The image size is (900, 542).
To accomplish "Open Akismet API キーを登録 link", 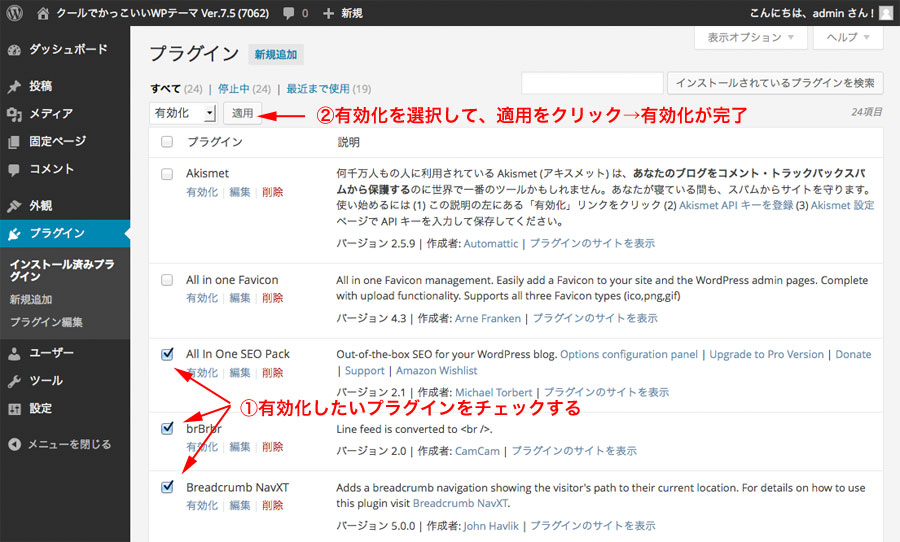I will tap(736, 206).
